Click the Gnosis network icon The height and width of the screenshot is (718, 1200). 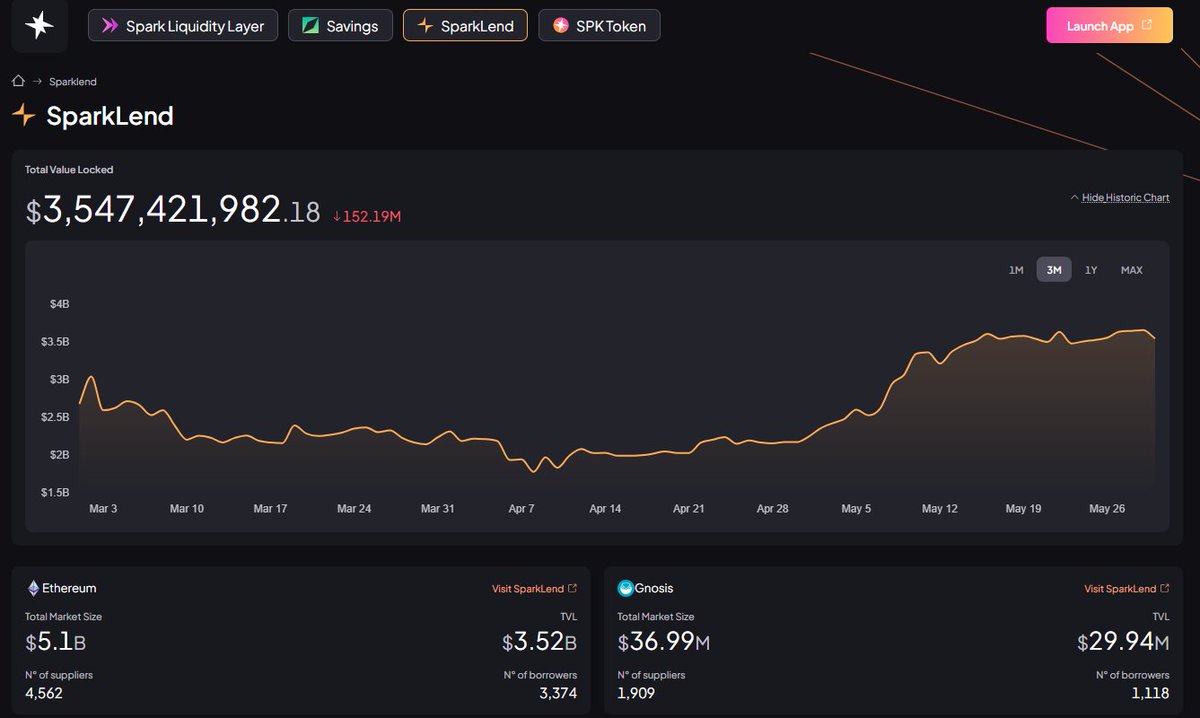(x=626, y=588)
